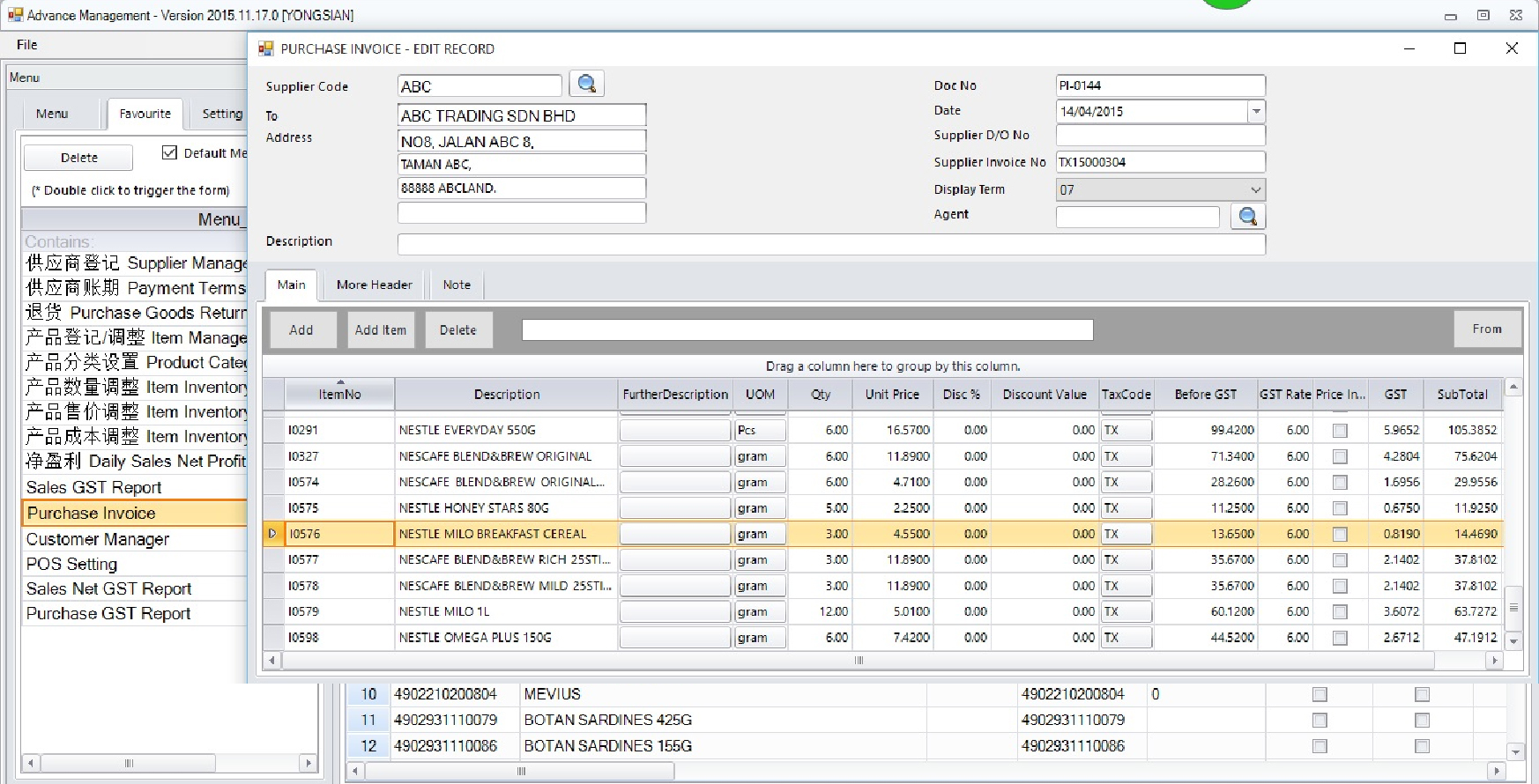Click the Add Item button

pyautogui.click(x=381, y=329)
